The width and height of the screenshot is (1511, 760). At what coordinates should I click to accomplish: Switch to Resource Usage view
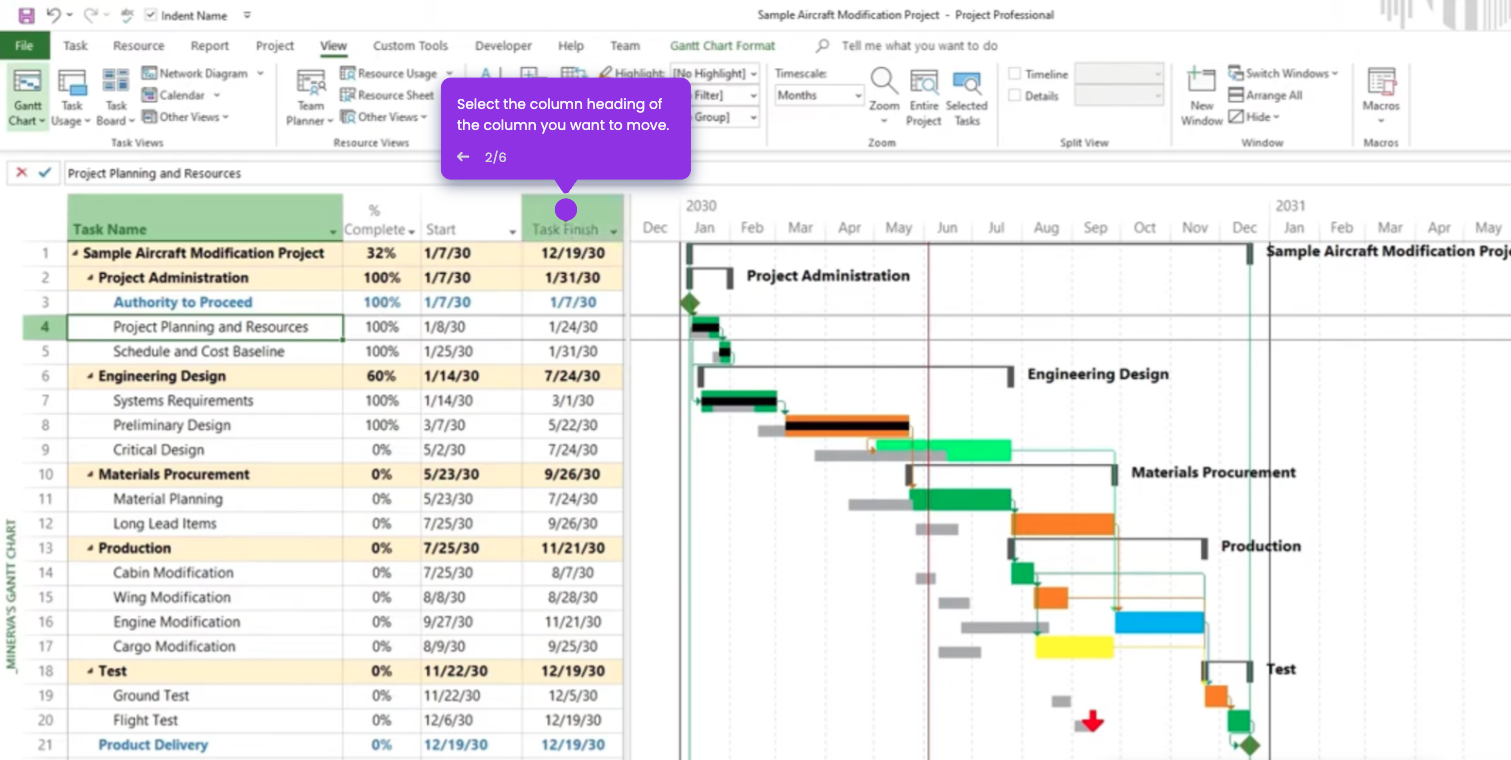click(396, 73)
